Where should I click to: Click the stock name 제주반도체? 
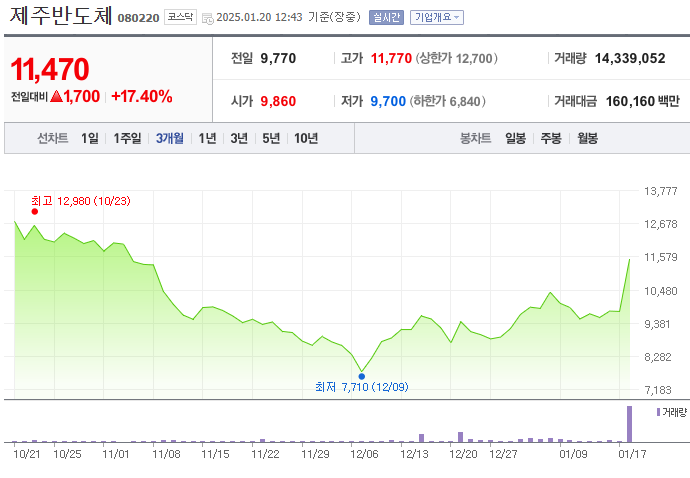61,16
